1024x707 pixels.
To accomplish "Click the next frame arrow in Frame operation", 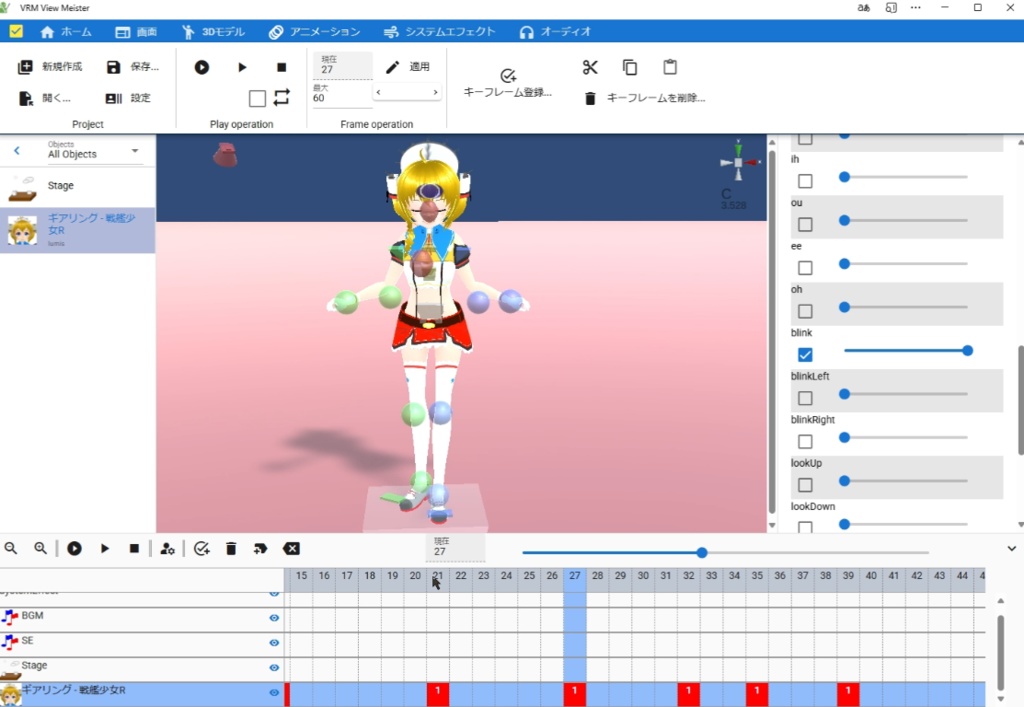I will [x=436, y=92].
